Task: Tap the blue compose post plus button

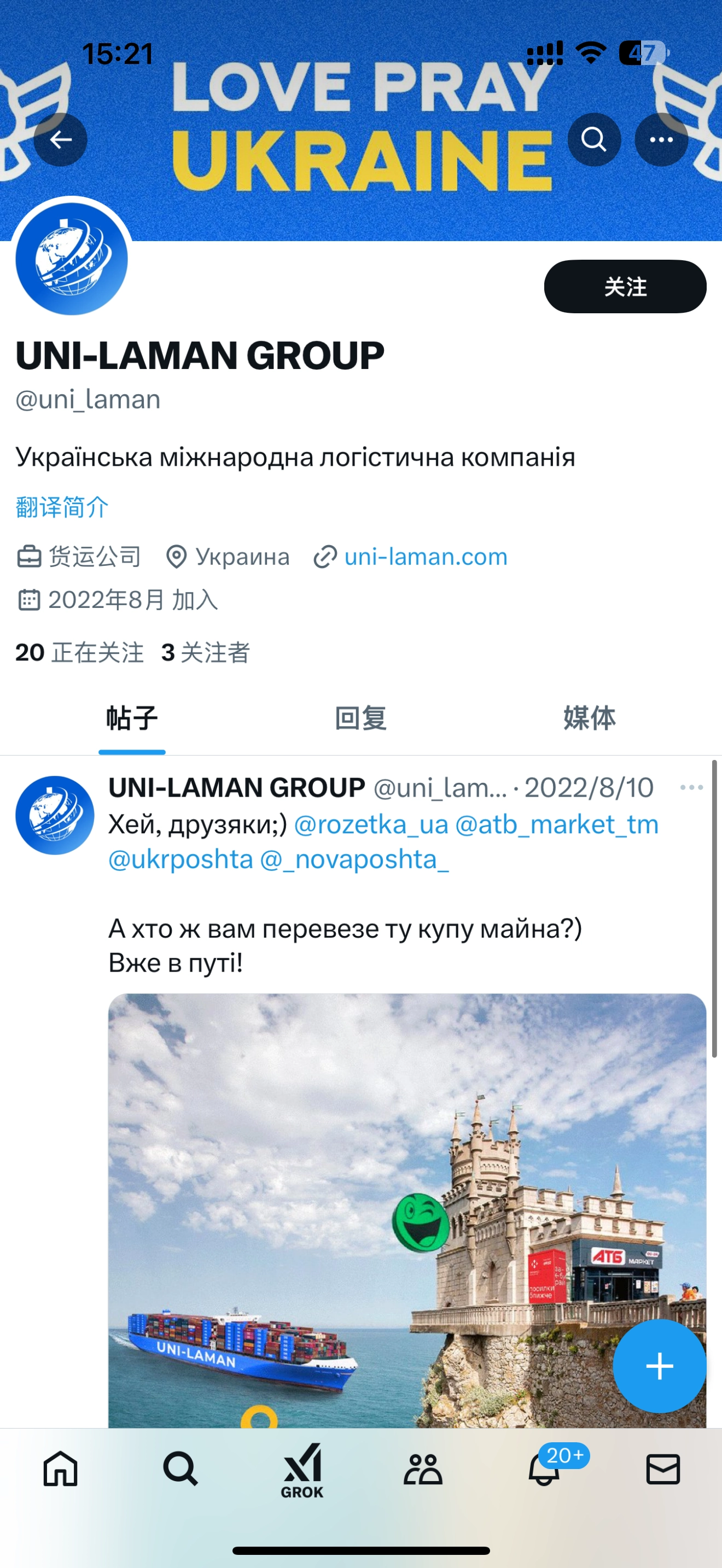Action: click(659, 1366)
